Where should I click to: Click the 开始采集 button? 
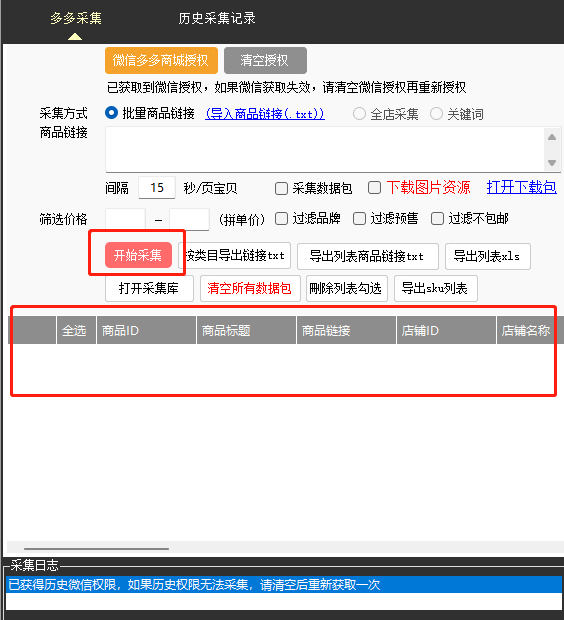[138, 255]
